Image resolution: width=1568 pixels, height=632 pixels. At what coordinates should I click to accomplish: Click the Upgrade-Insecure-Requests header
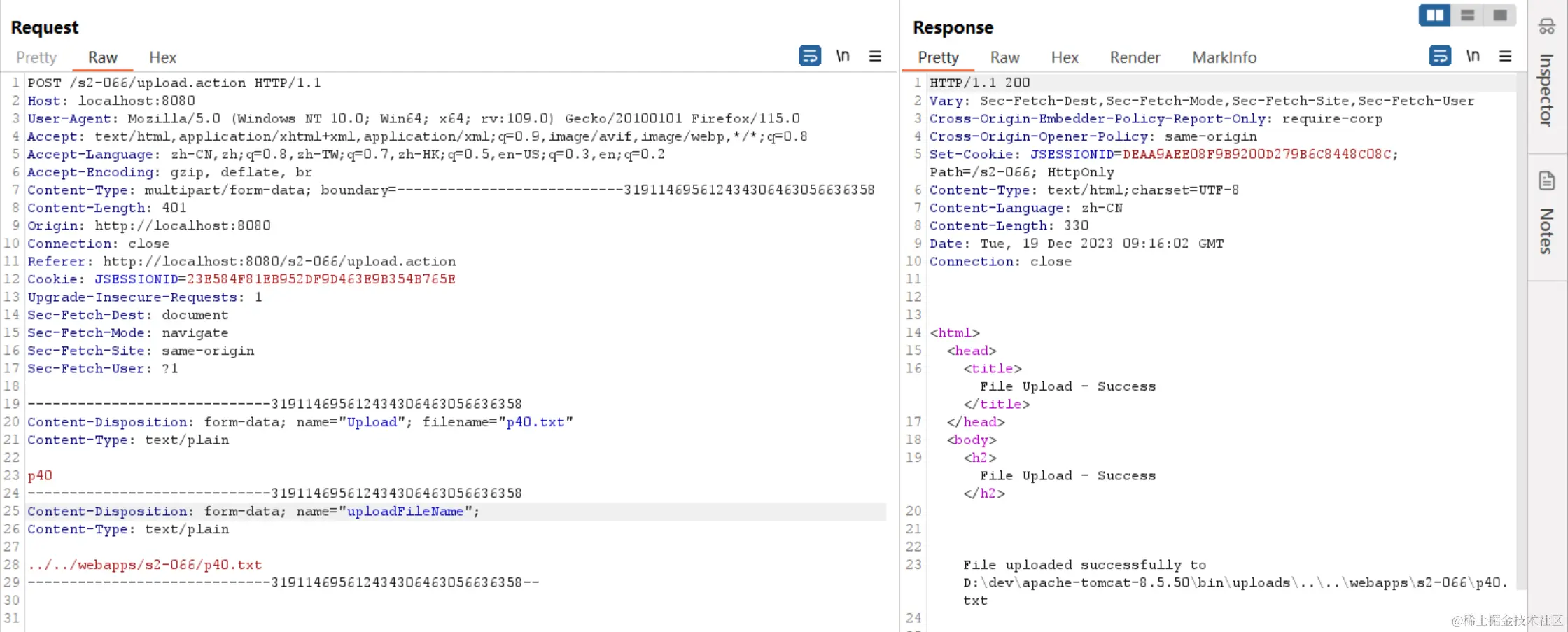(145, 297)
